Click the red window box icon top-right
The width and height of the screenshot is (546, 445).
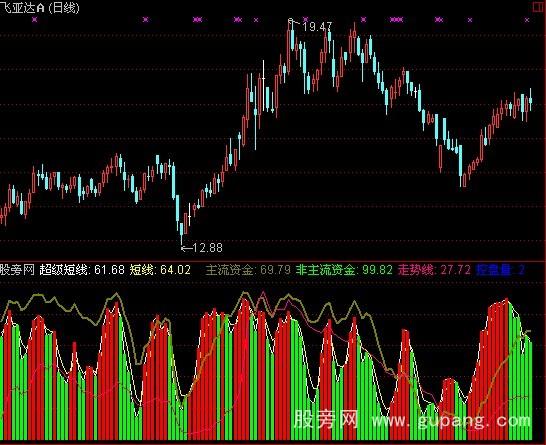538,7
